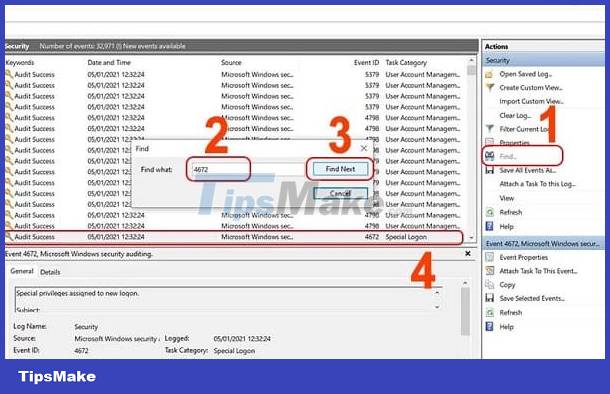This screenshot has height=394, width=610.
Task: Sort by Source column header
Action: click(x=231, y=63)
